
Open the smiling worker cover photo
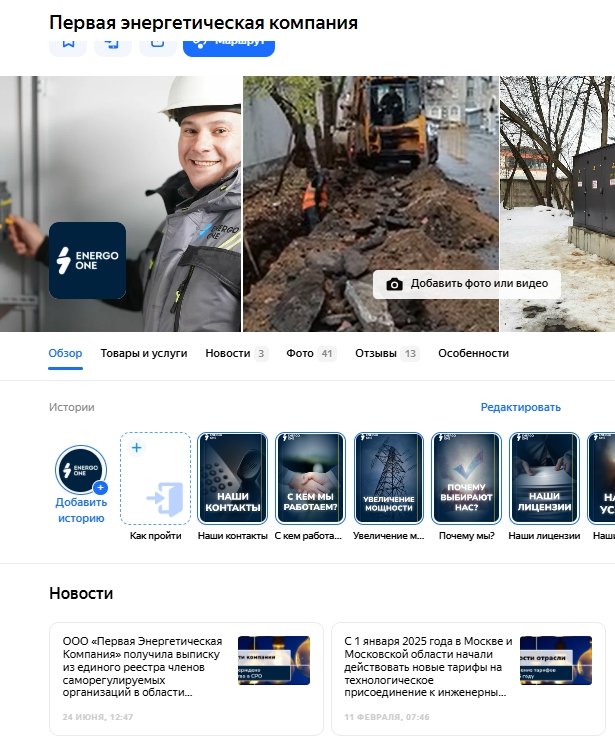tap(120, 204)
